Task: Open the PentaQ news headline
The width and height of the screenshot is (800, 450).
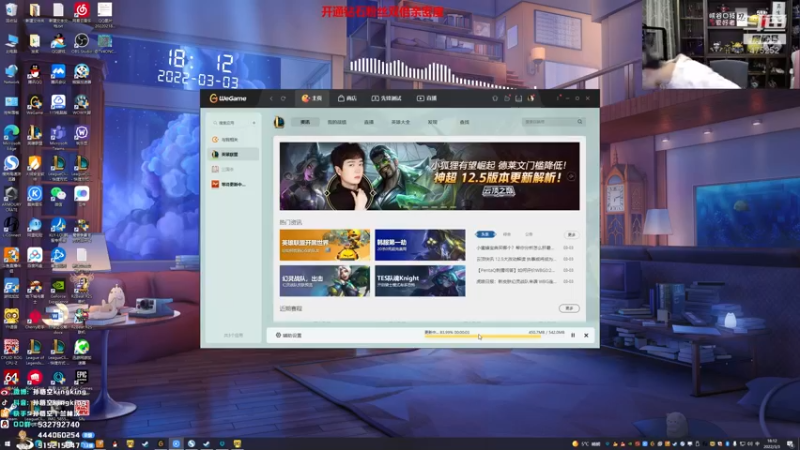Action: coord(515,270)
